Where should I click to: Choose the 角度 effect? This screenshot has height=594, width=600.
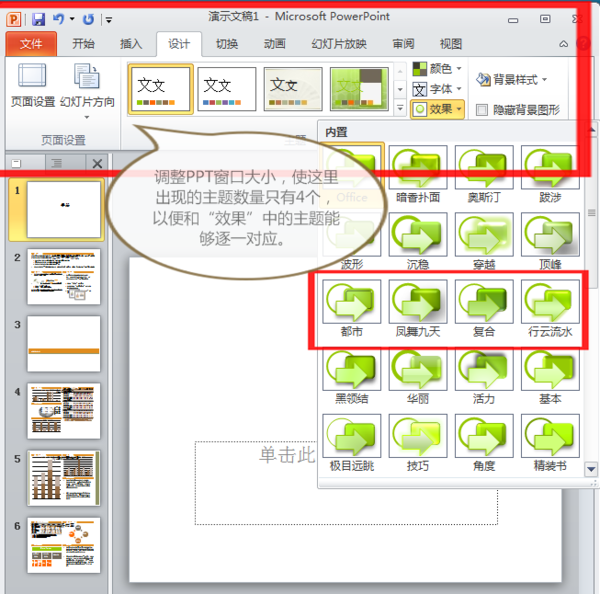coord(484,443)
